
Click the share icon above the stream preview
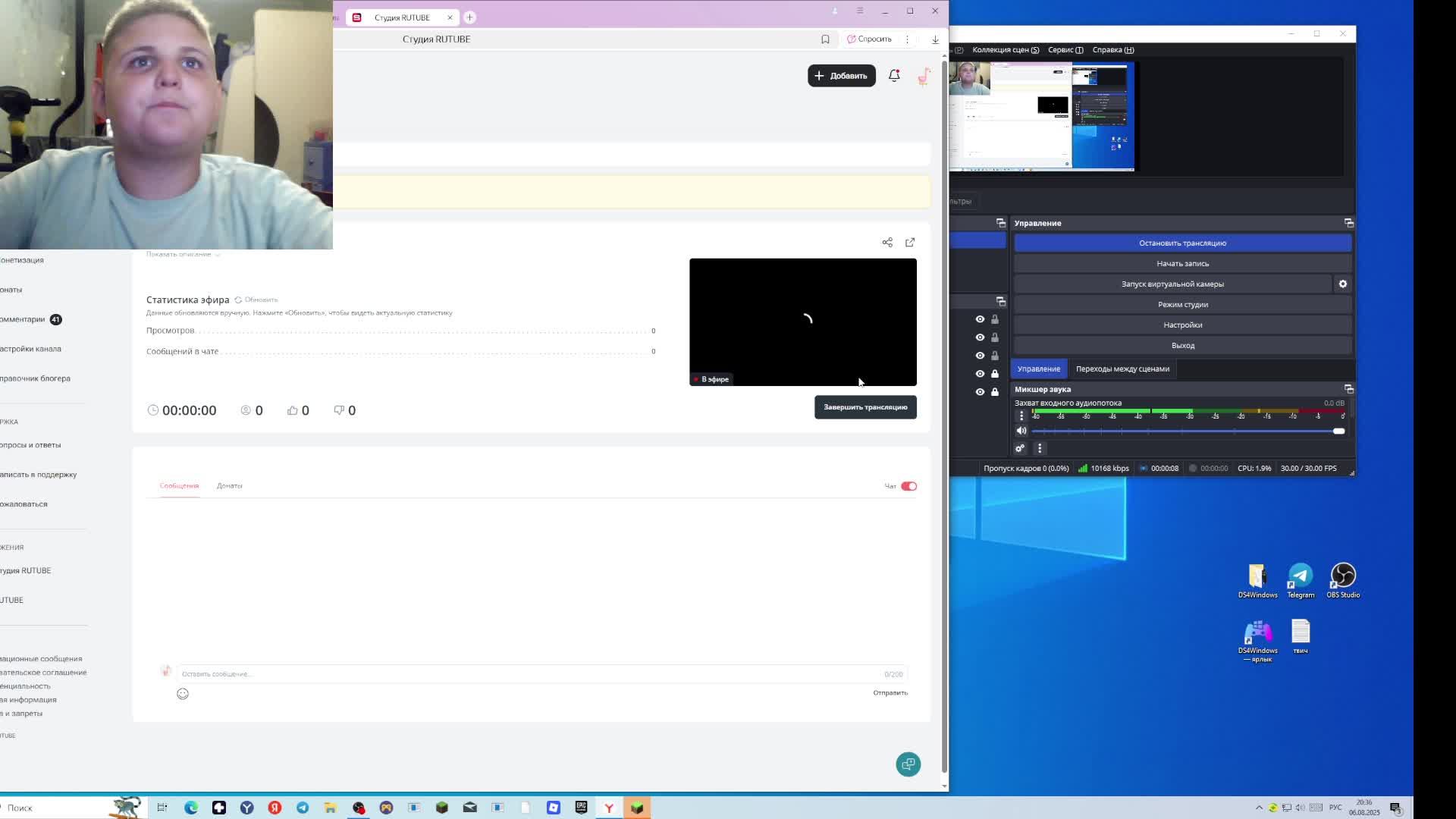(887, 243)
